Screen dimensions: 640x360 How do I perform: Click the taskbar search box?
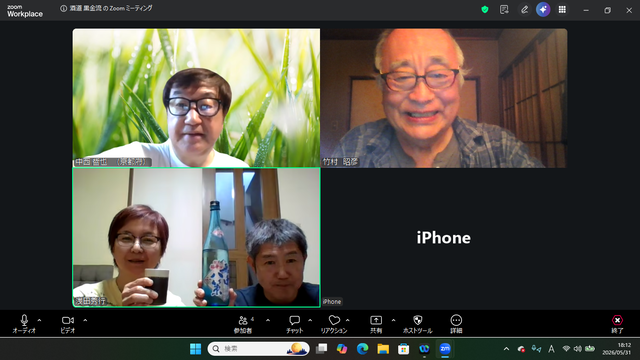click(258, 349)
